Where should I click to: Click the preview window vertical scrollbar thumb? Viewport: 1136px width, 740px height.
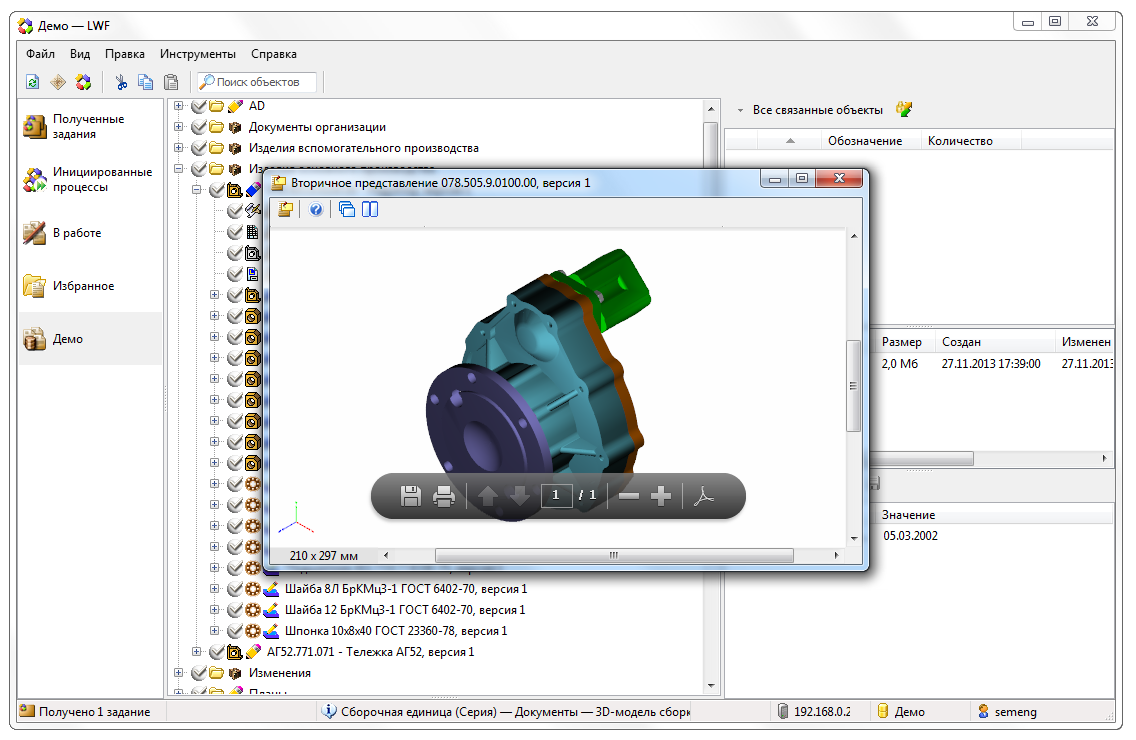[853, 386]
